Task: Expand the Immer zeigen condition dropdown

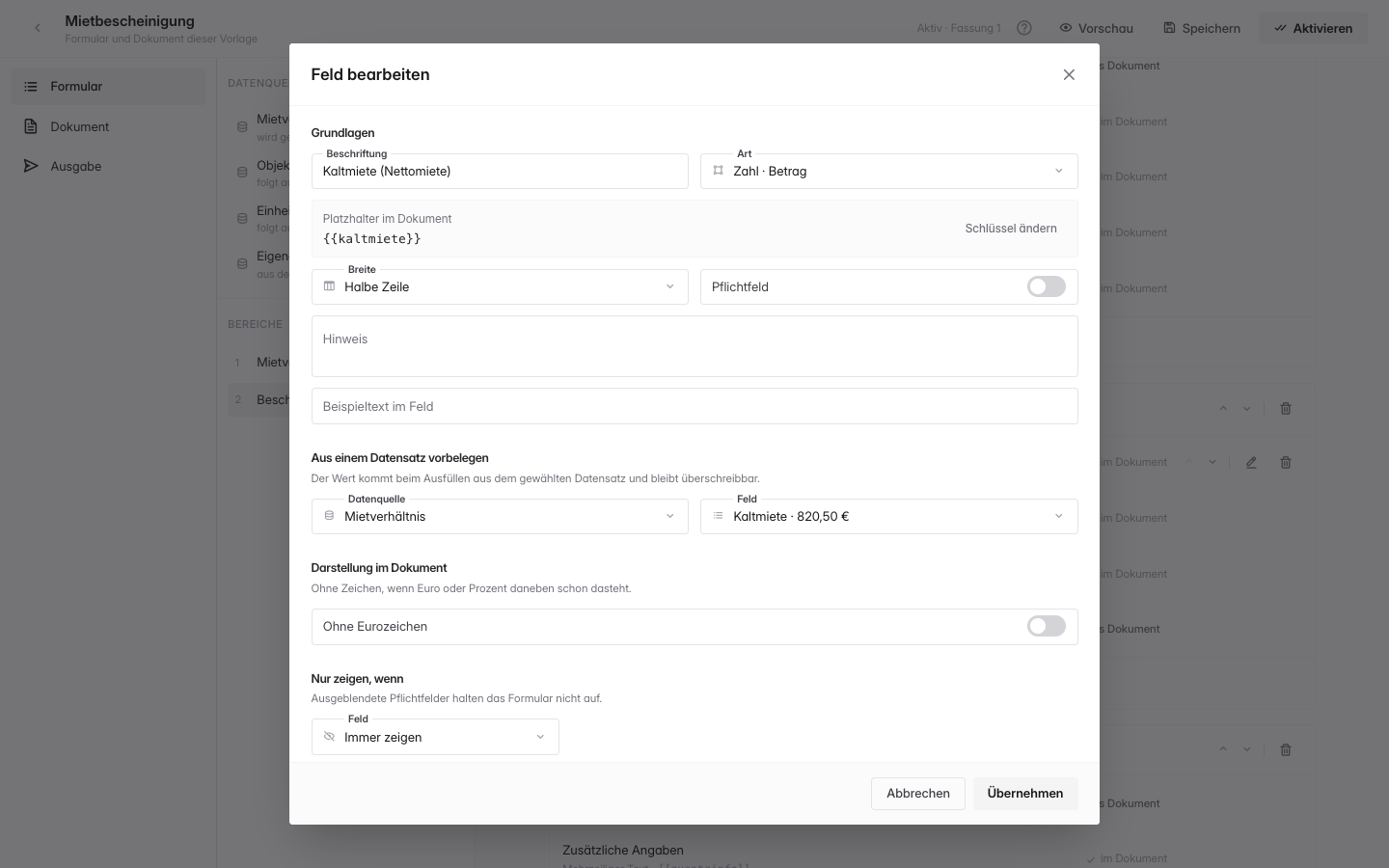Action: (435, 737)
